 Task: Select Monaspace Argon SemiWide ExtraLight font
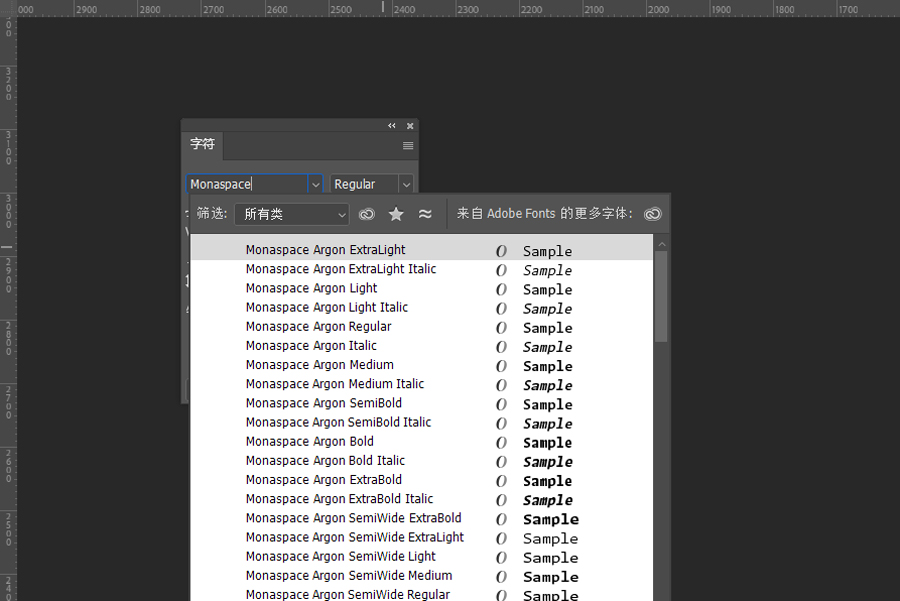pyautogui.click(x=422, y=537)
